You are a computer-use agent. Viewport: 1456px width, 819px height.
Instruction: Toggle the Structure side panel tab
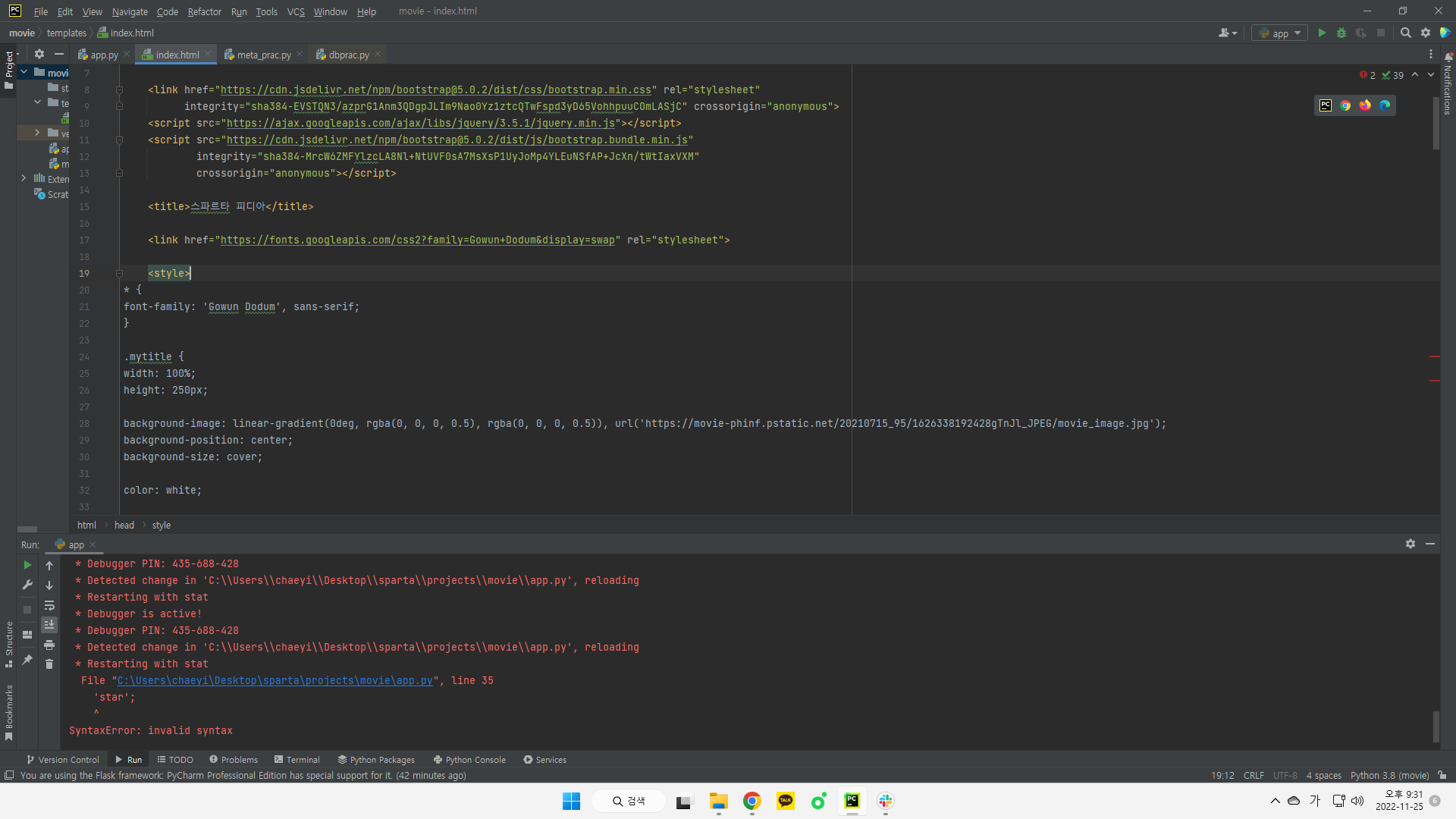click(x=8, y=644)
